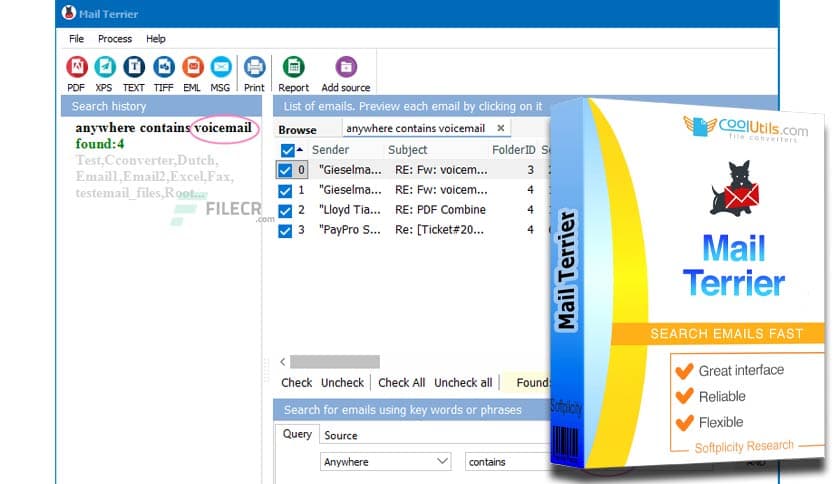The width and height of the screenshot is (836, 484).
Task: Click the terrier dog logo on product box
Action: click(734, 188)
